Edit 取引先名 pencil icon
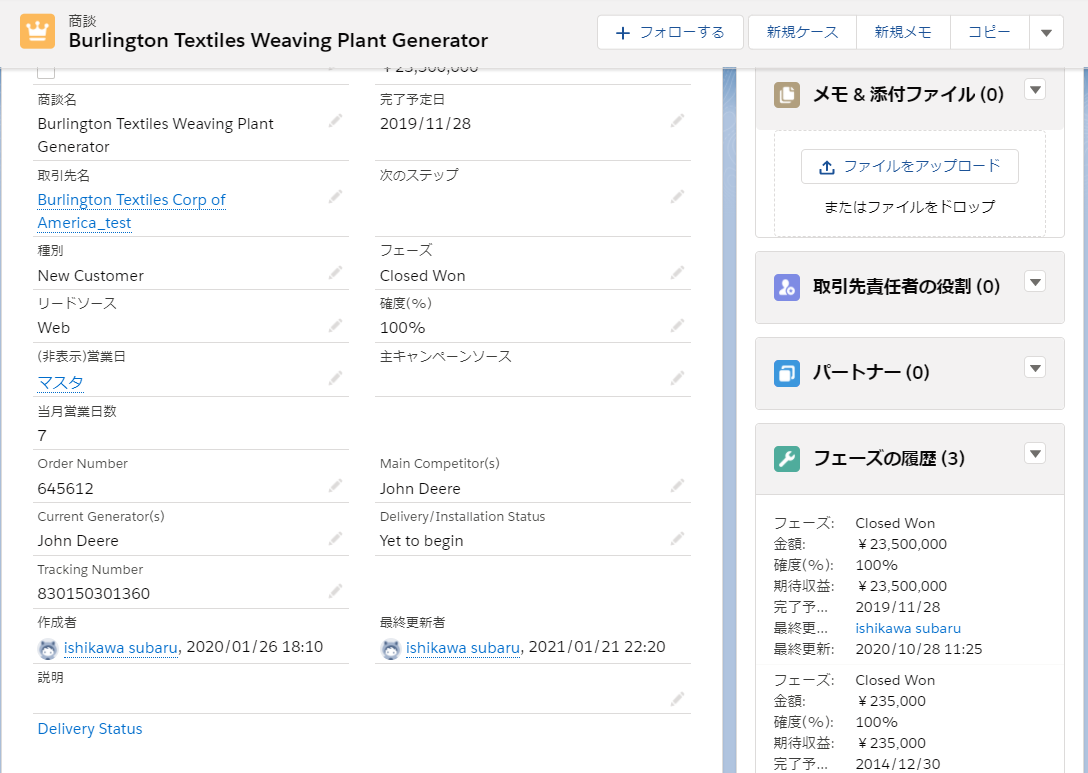The height and width of the screenshot is (773, 1088). click(x=335, y=196)
